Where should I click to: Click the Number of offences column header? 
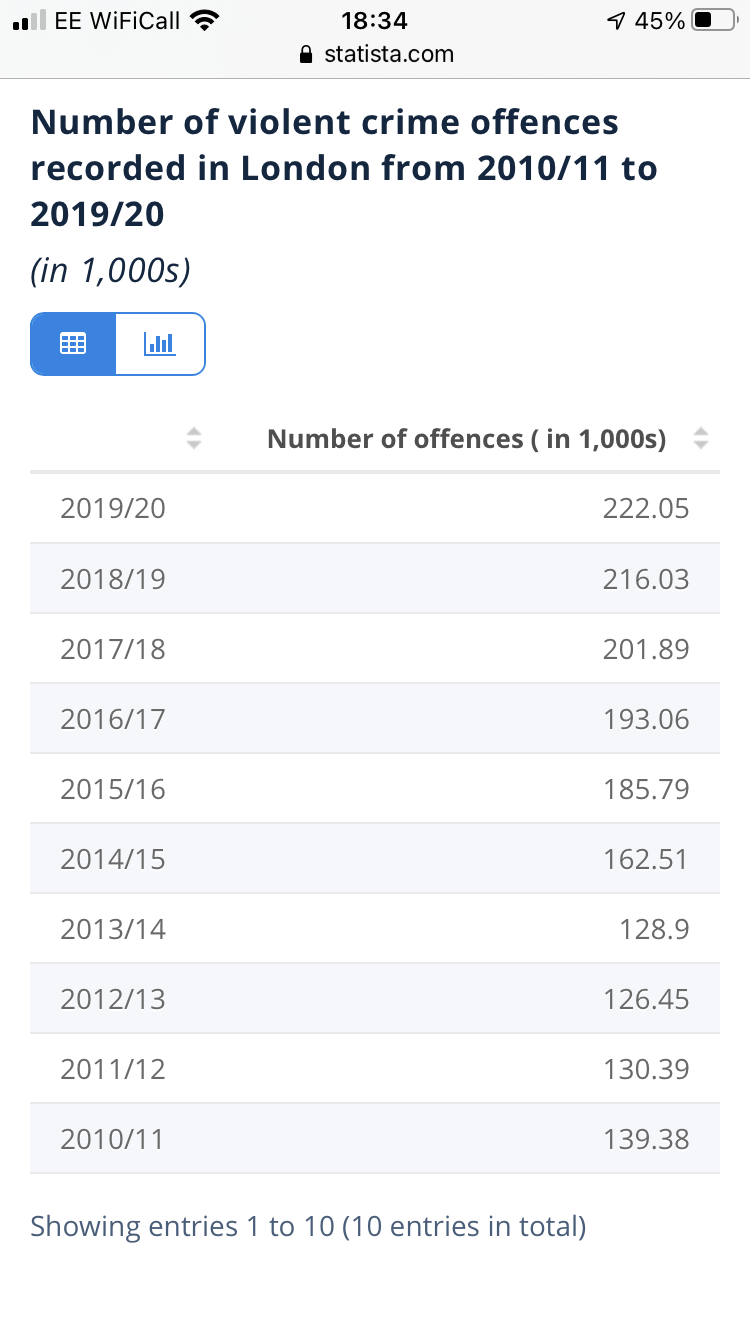coord(466,438)
